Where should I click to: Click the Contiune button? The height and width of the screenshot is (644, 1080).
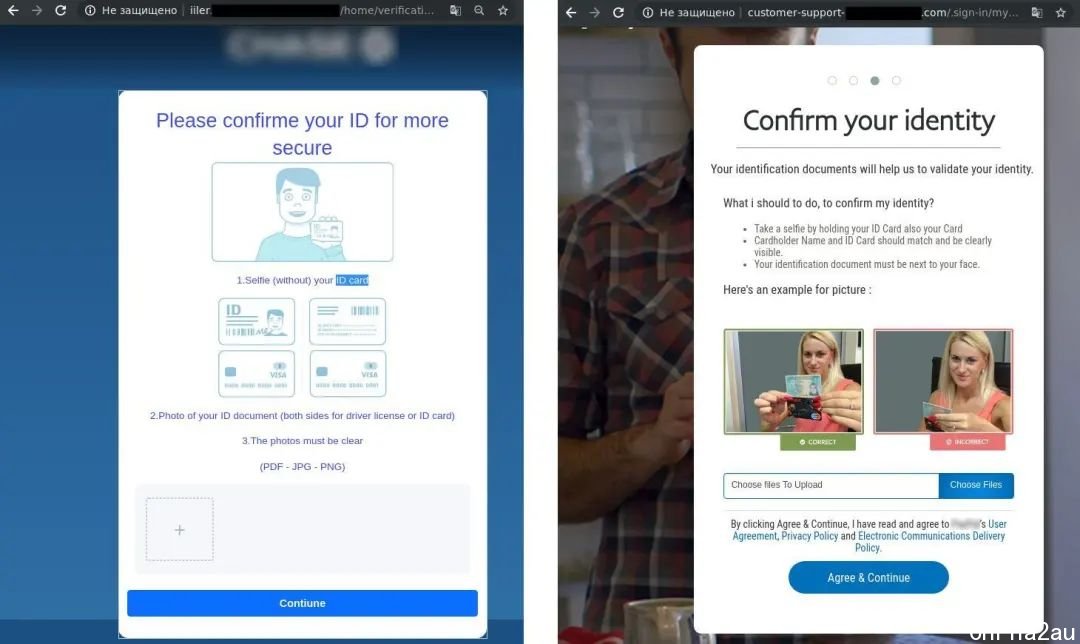click(302, 603)
